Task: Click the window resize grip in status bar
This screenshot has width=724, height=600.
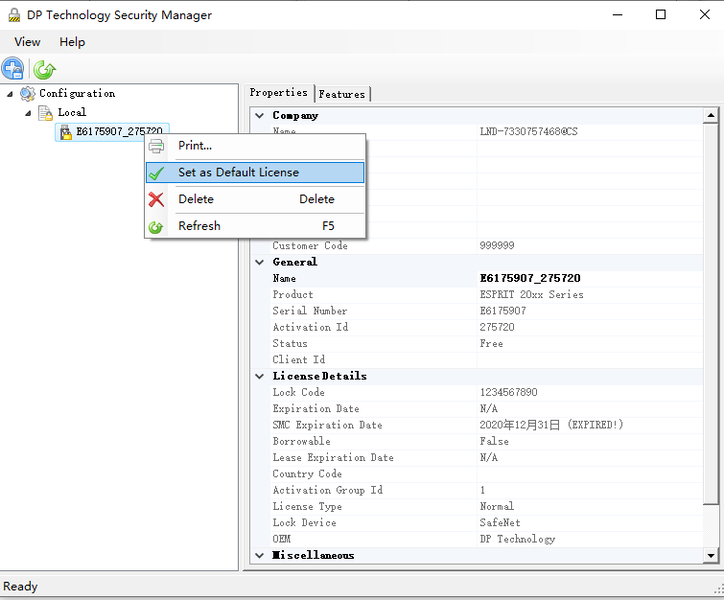Action: point(718,589)
